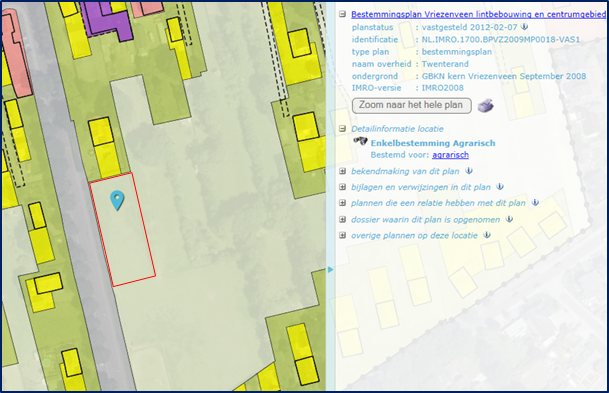Click the info icon next to planstatus date

(x=524, y=27)
